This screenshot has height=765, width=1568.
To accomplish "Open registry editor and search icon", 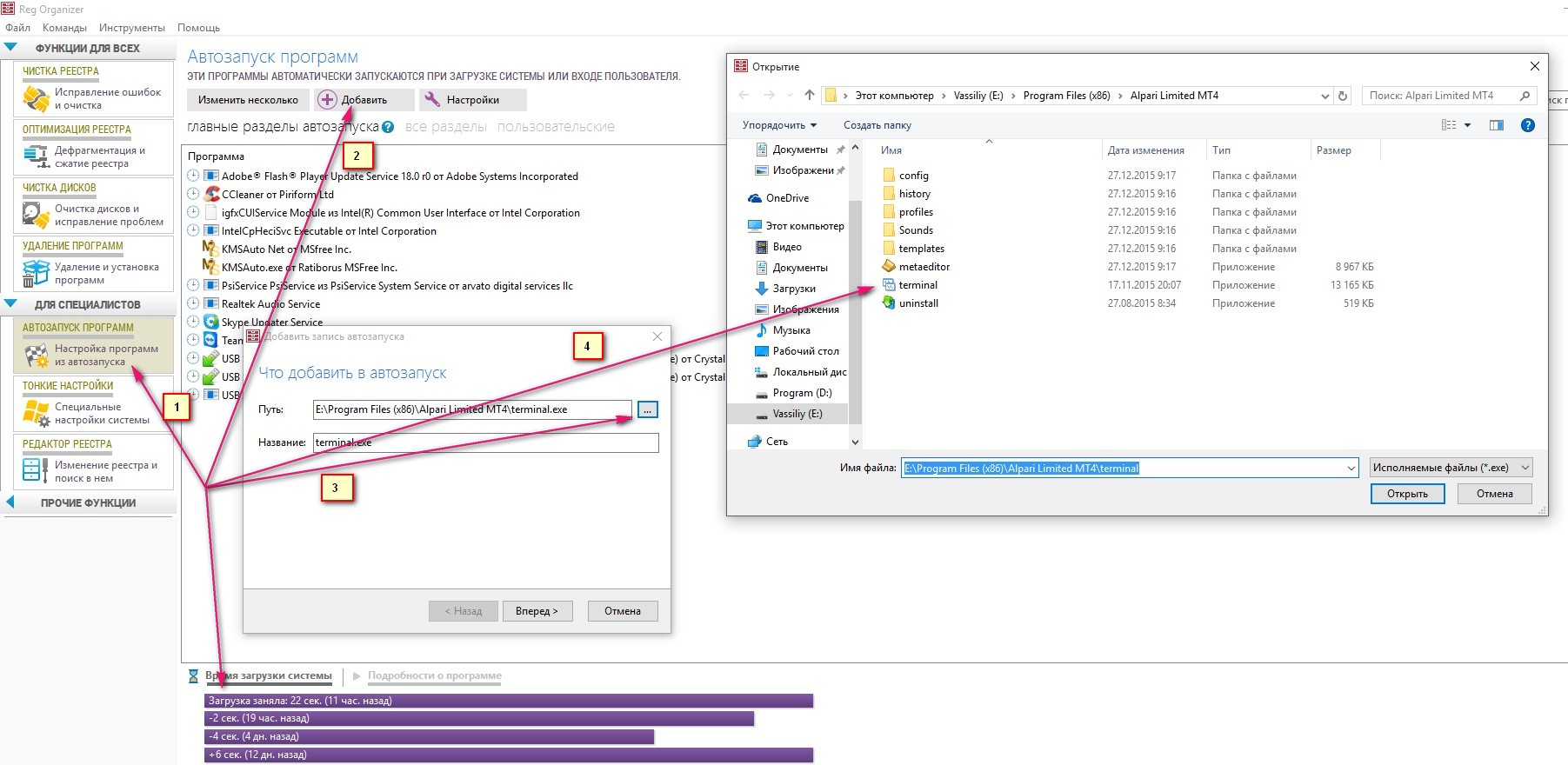I will point(36,471).
